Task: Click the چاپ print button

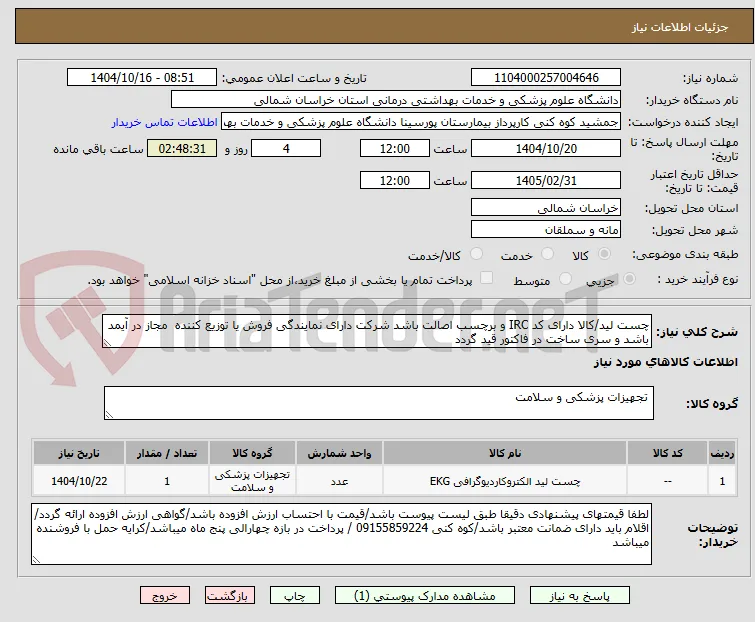Action: [x=295, y=596]
